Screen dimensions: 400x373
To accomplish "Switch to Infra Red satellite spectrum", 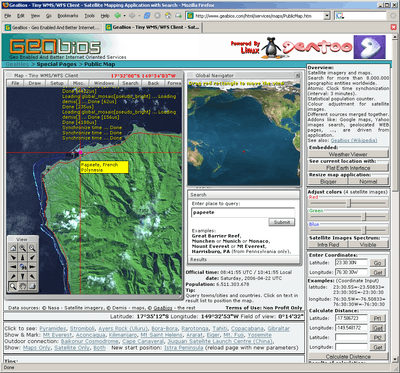I will click(x=328, y=244).
